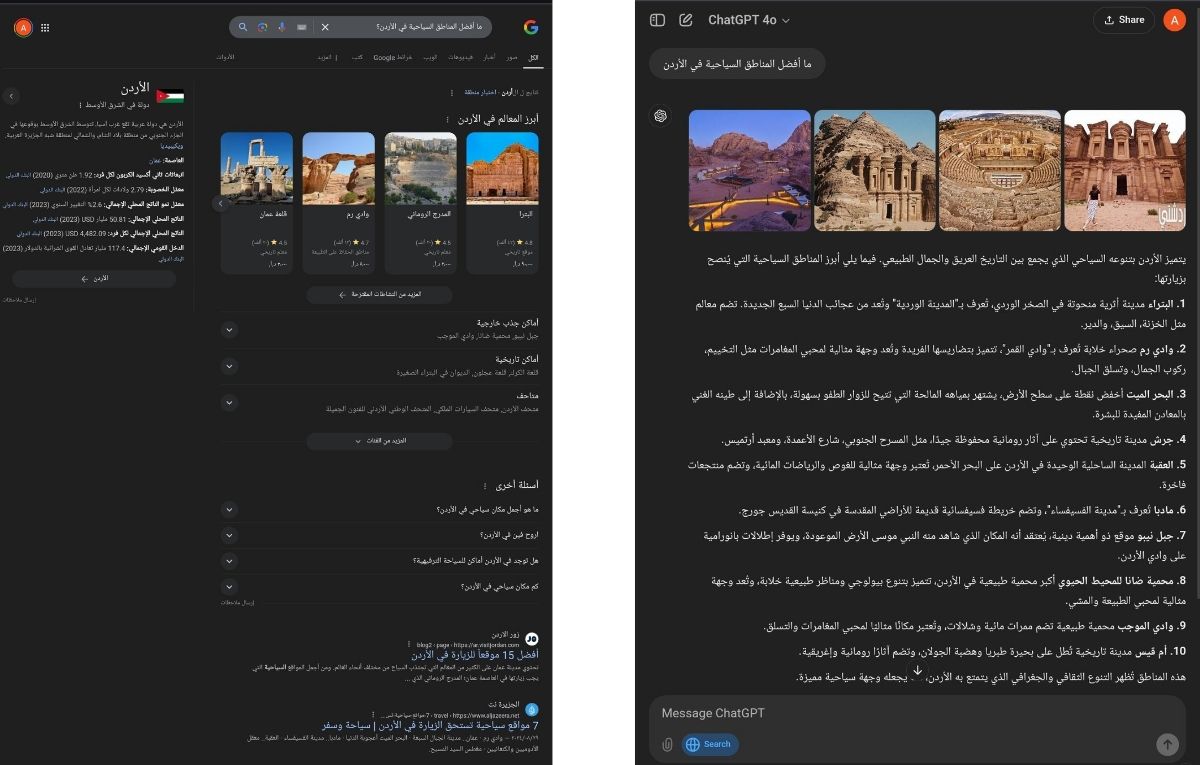The width and height of the screenshot is (1200, 765).
Task: Open Google Lens image search
Action: (x=264, y=27)
